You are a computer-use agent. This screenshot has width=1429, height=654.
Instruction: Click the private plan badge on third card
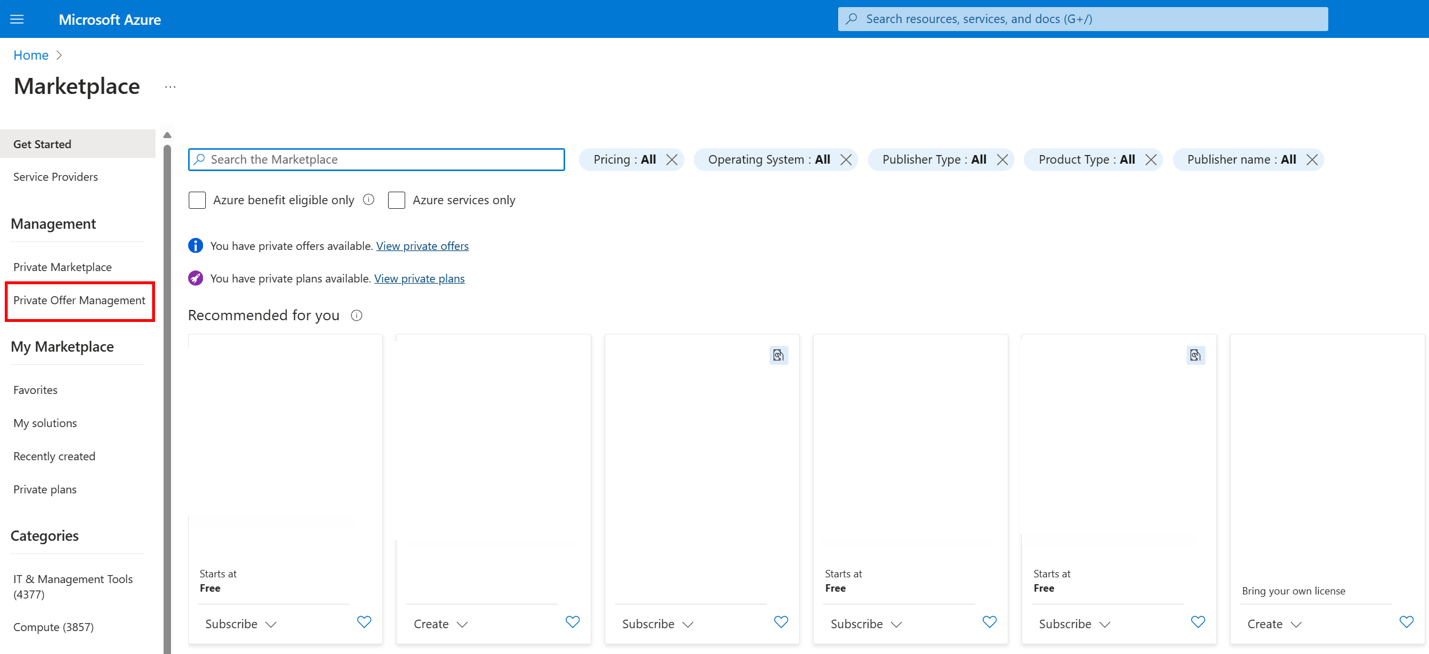click(x=778, y=356)
